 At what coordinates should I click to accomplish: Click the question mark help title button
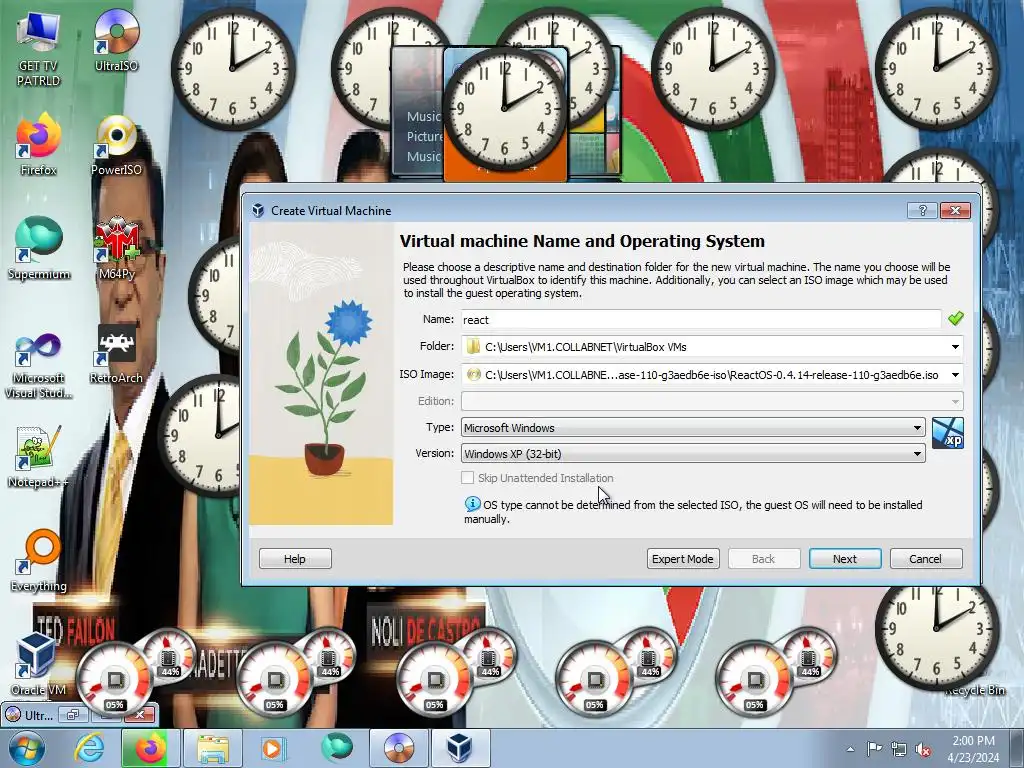[x=922, y=210]
